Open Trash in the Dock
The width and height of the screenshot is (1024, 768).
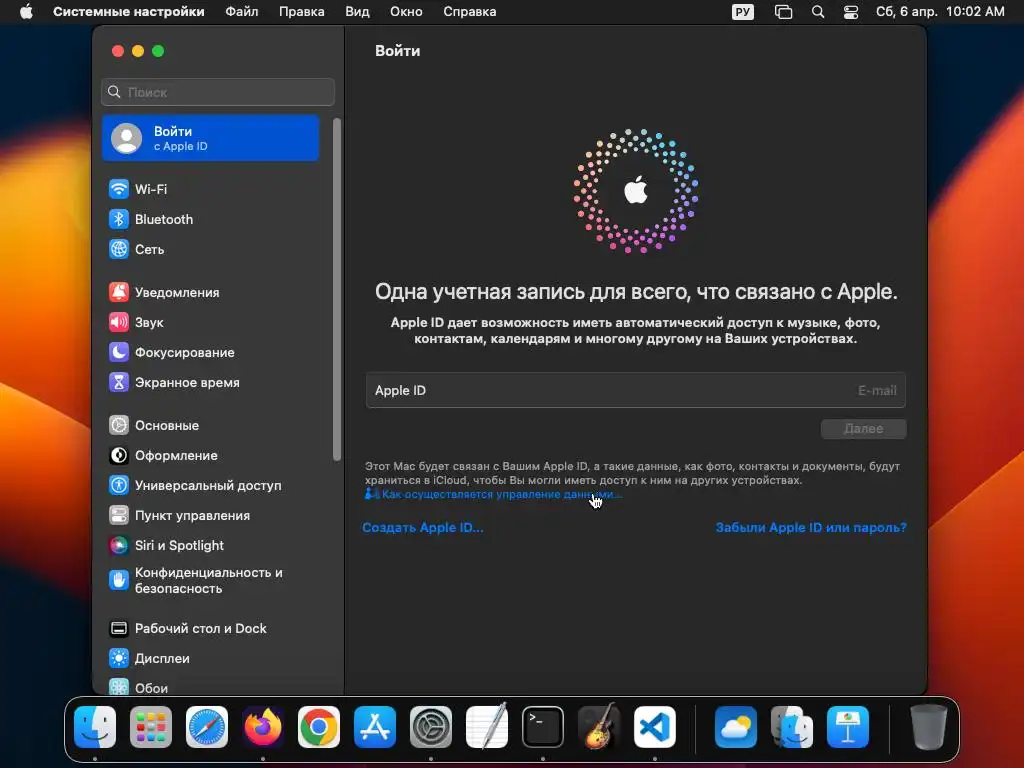pyautogui.click(x=929, y=727)
